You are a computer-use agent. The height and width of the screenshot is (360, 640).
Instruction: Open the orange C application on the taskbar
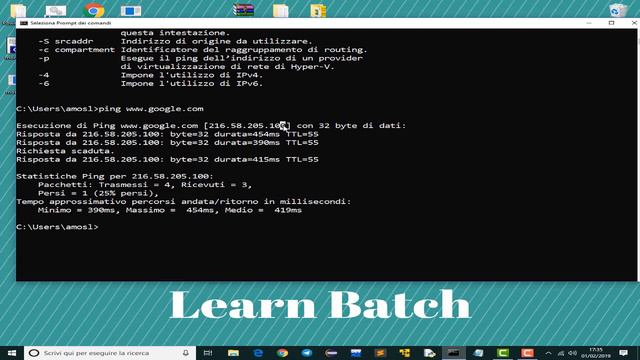527,353
